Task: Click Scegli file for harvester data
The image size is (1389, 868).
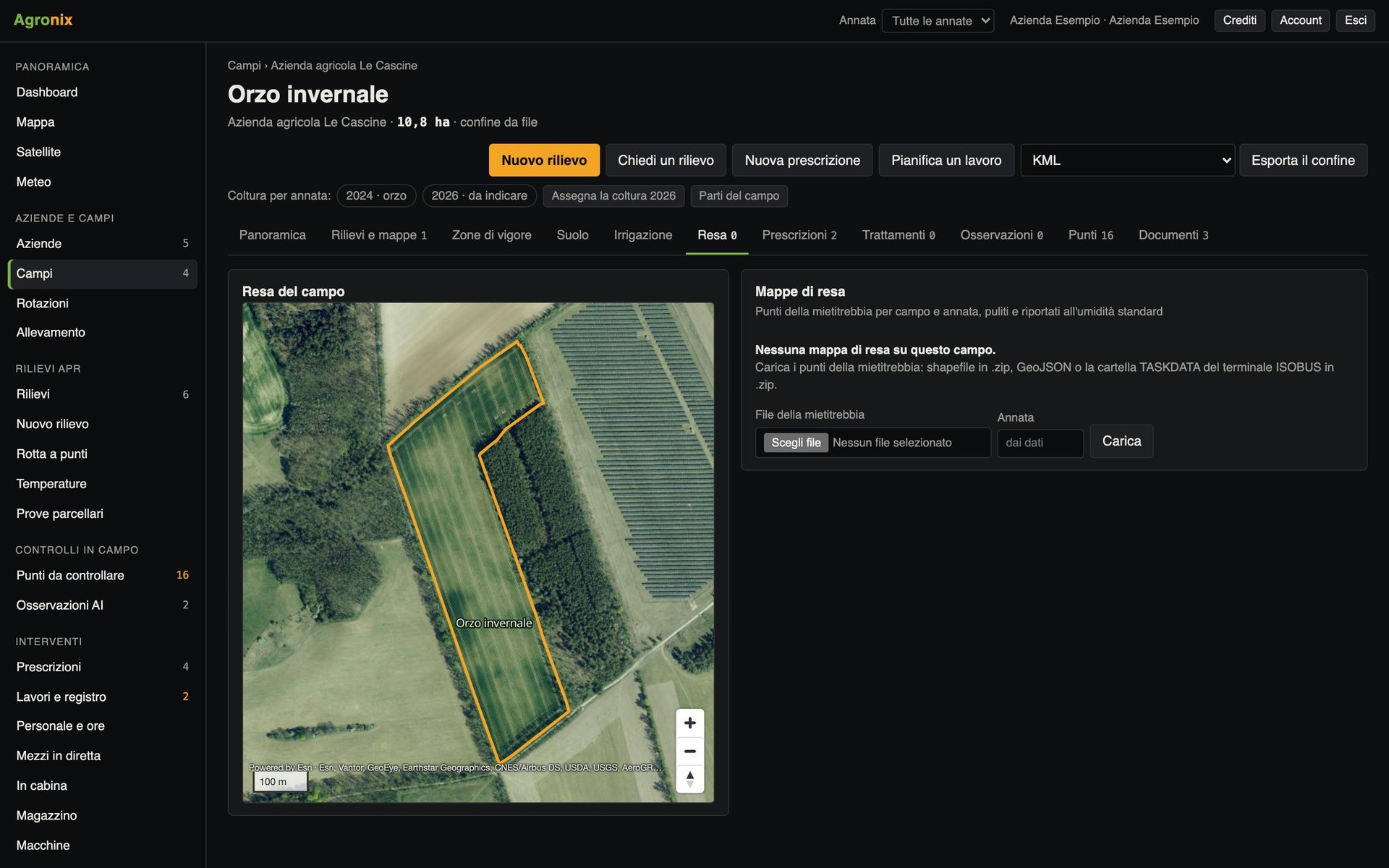Action: [796, 443]
